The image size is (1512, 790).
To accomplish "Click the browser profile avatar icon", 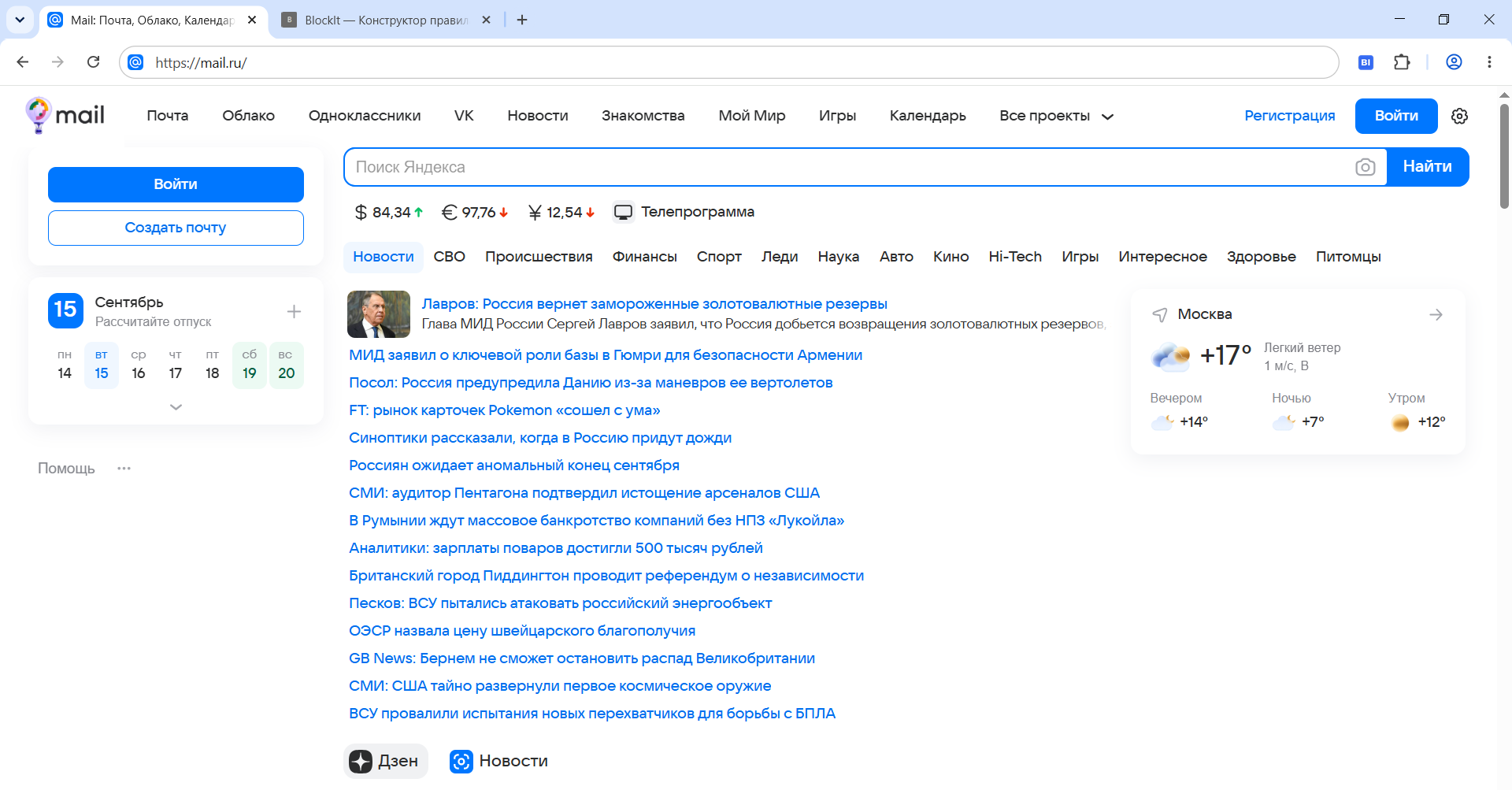I will [1454, 62].
